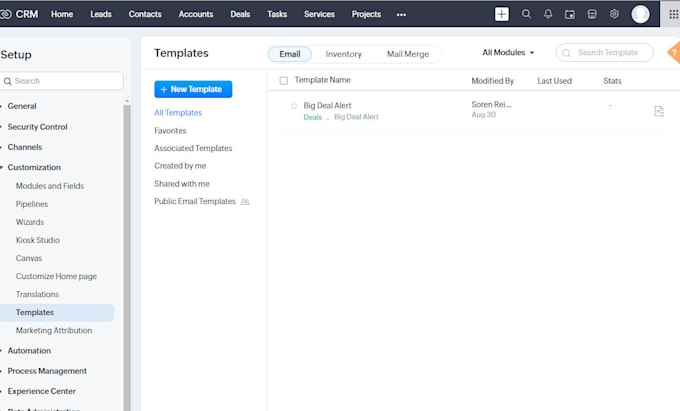Click the orange help question icon
This screenshot has width=680, height=411.
674,53
